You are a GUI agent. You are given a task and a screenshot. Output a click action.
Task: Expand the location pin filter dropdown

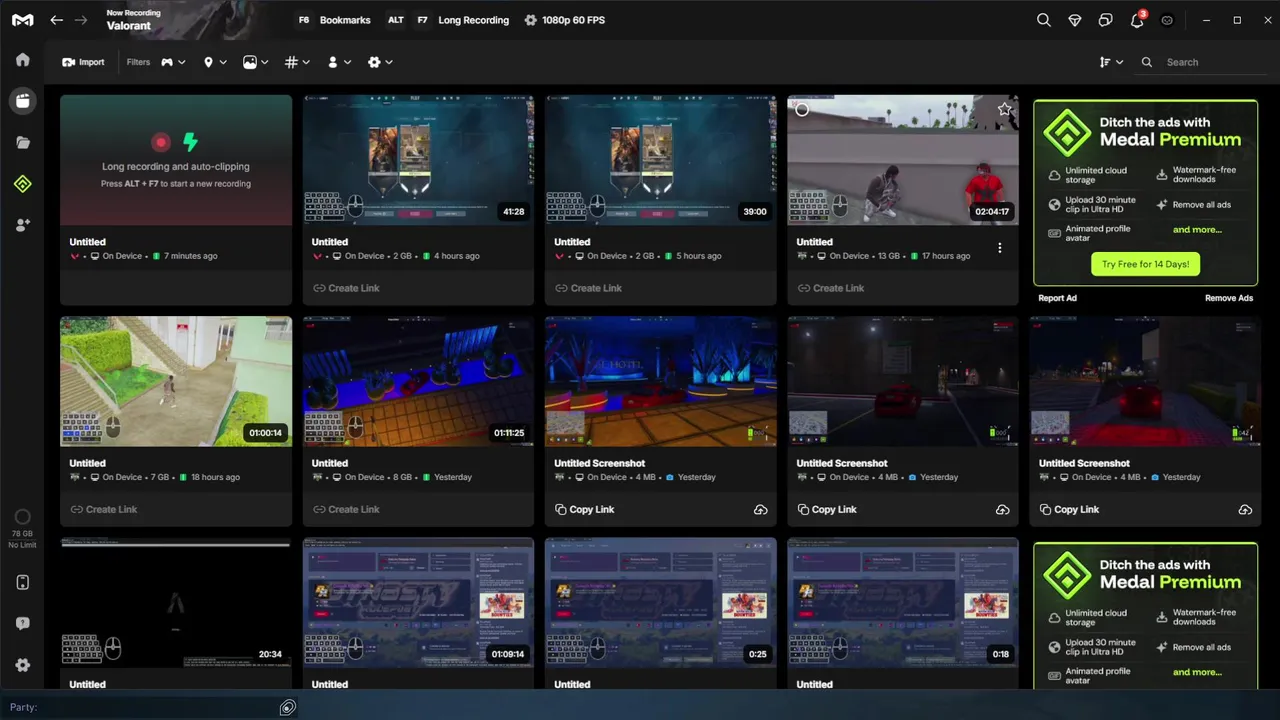coord(215,62)
